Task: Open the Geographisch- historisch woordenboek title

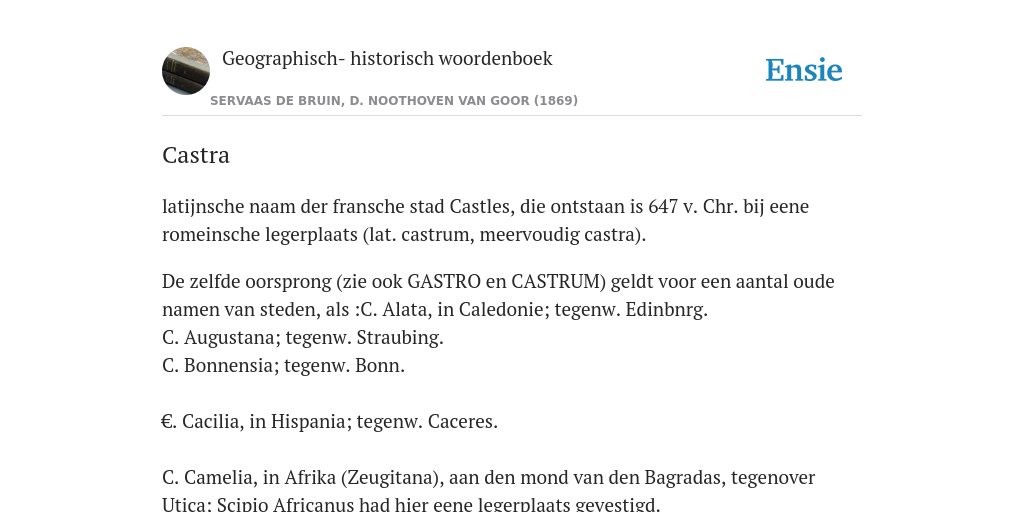Action: click(x=387, y=59)
